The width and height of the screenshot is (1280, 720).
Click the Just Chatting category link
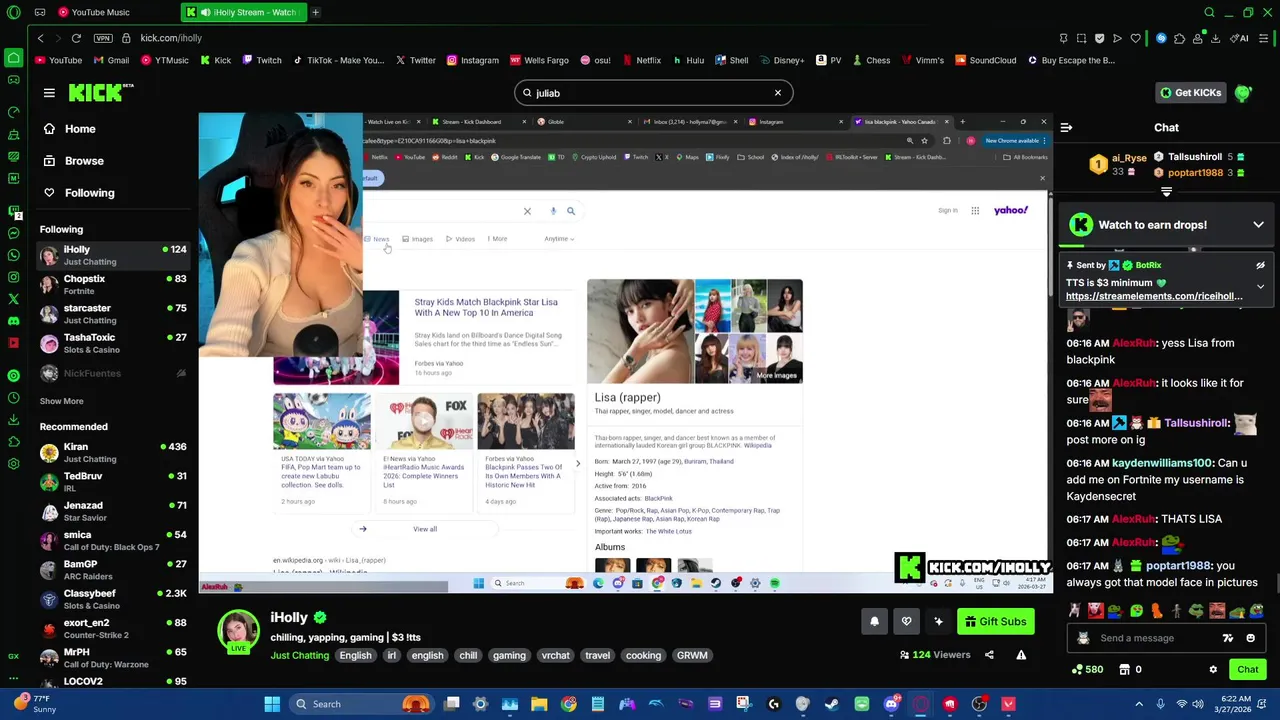[x=299, y=656]
